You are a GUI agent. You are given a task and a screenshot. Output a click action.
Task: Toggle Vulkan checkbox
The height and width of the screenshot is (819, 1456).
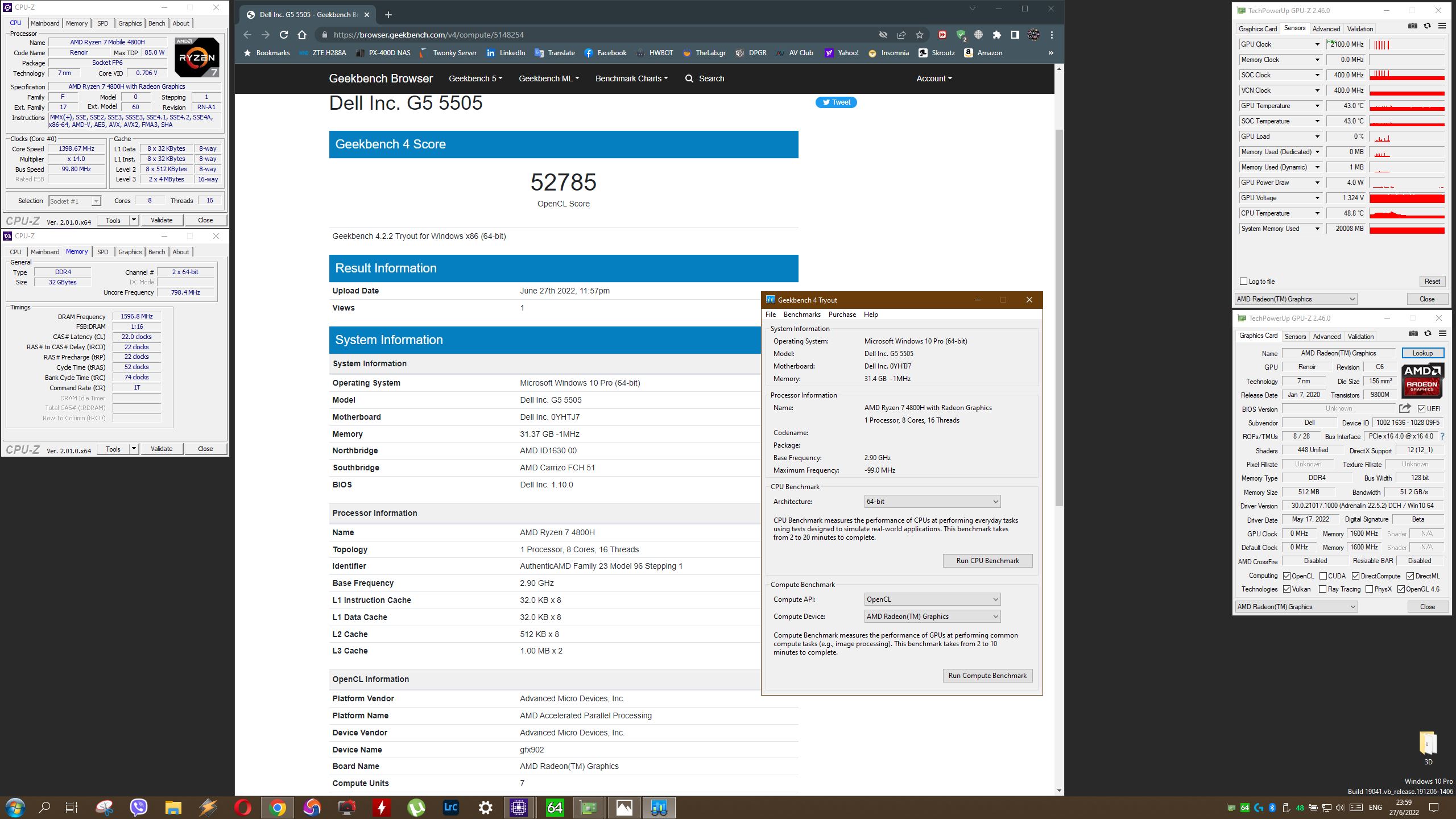click(x=1287, y=589)
